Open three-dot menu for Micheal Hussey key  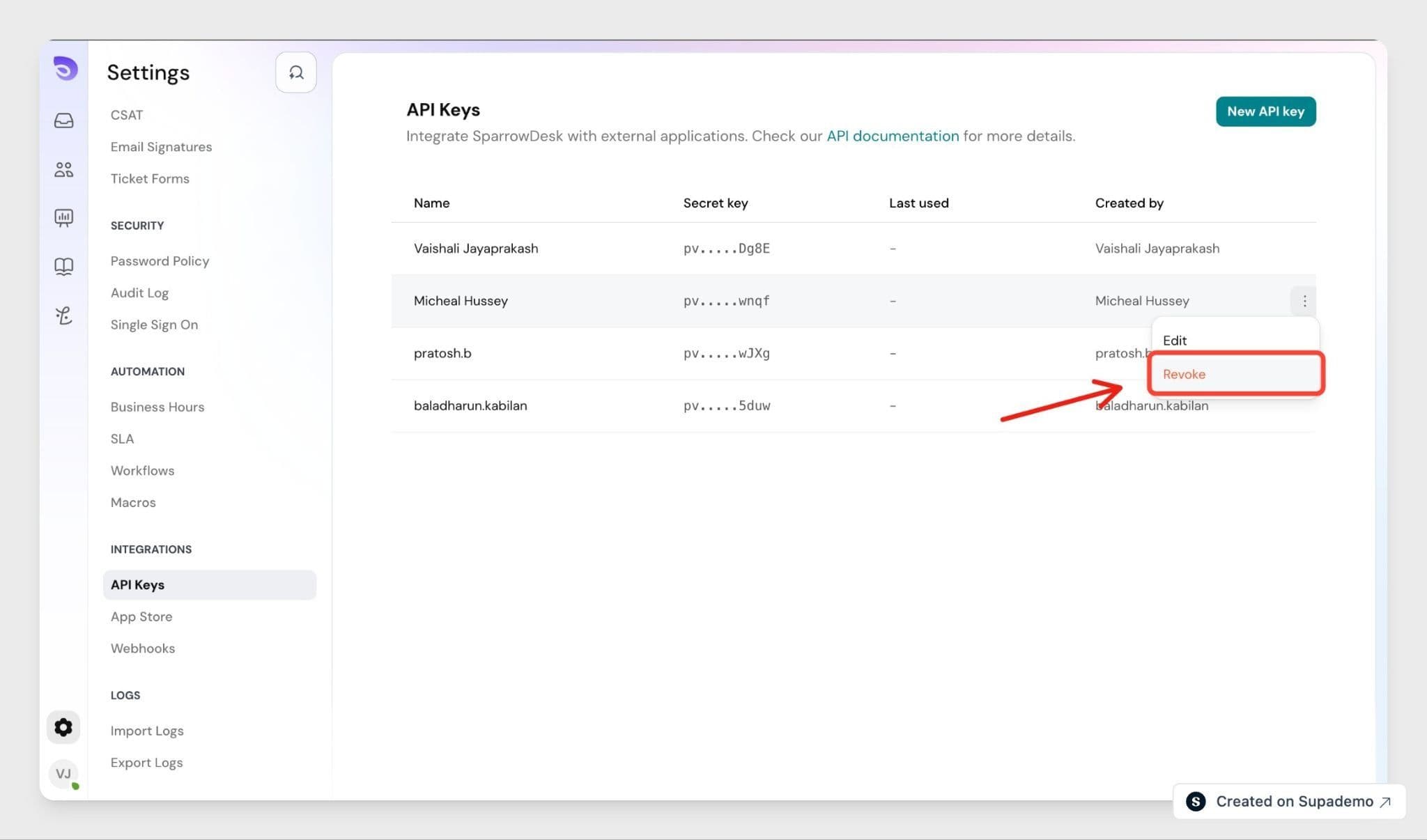tap(1304, 301)
